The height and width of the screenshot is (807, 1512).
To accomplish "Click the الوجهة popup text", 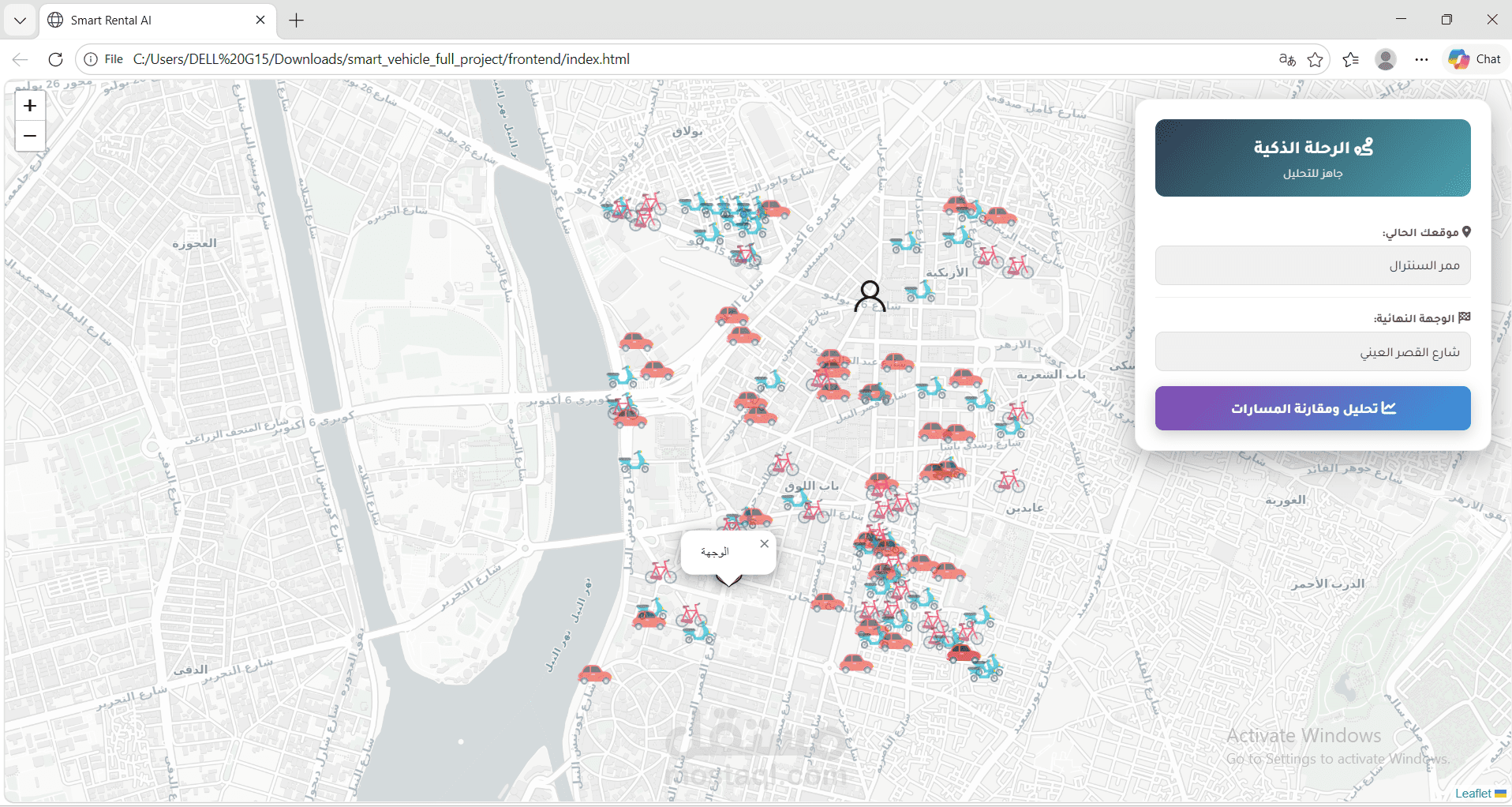I will click(x=714, y=552).
